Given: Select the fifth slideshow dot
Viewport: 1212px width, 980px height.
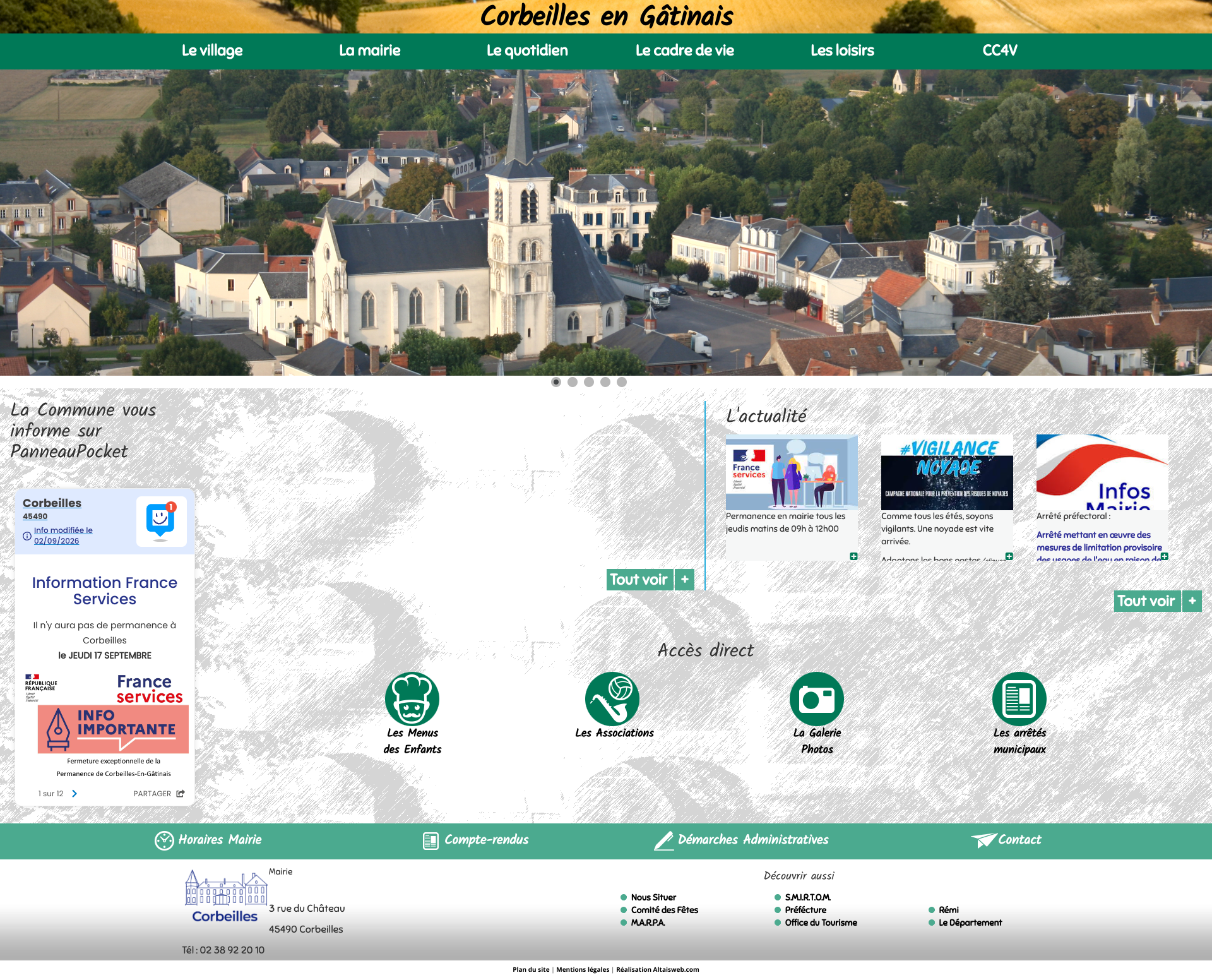Looking at the screenshot, I should click(x=622, y=382).
